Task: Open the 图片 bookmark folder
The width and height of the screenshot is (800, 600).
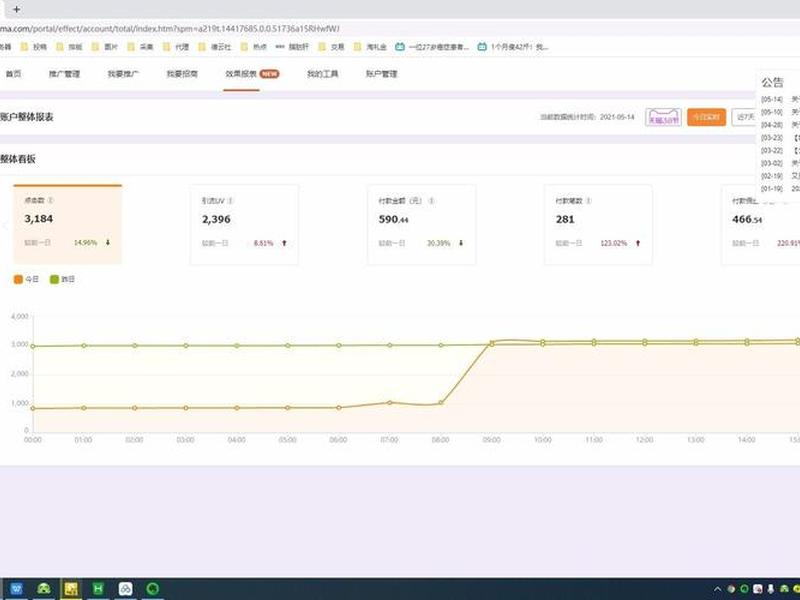Action: click(105, 47)
